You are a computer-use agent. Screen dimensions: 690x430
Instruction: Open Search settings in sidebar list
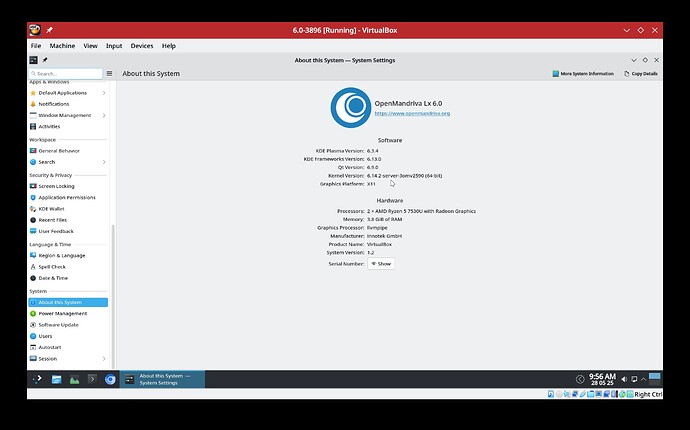[x=68, y=162]
